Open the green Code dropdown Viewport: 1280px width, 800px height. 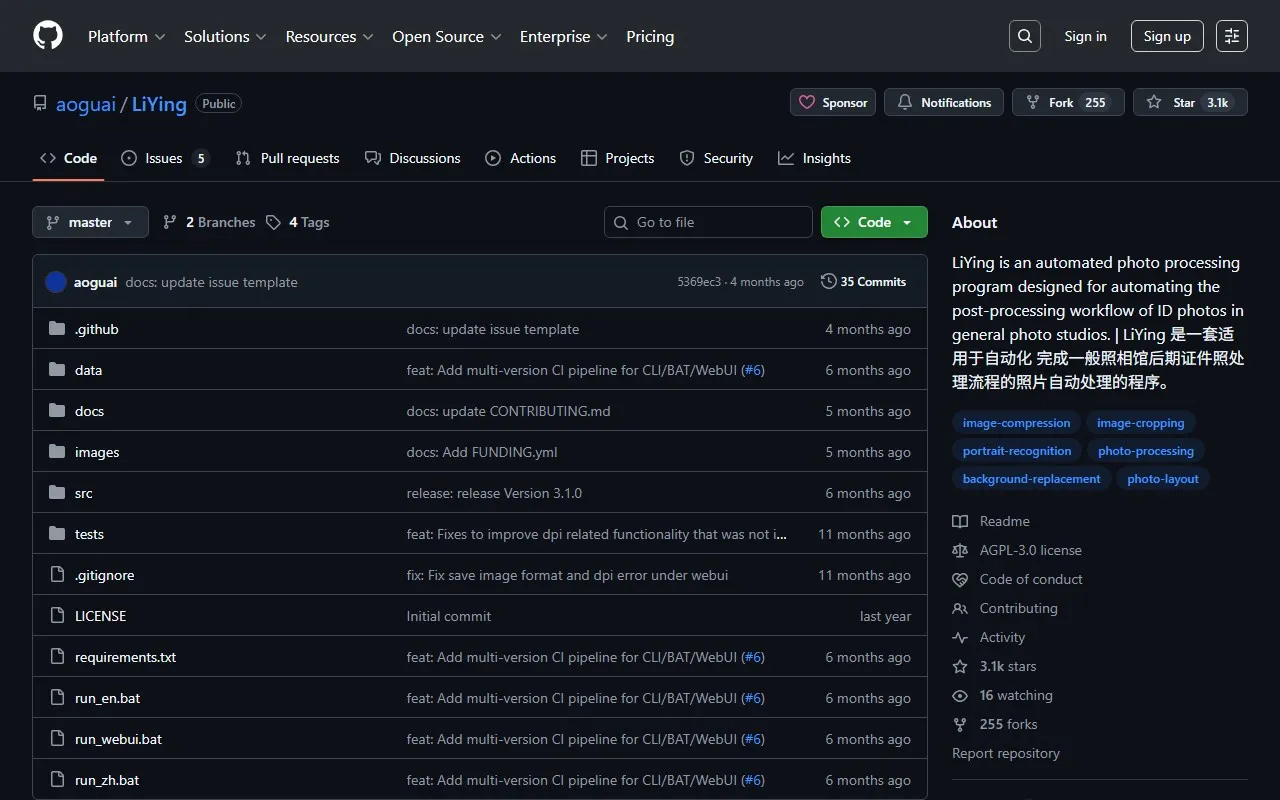click(873, 222)
